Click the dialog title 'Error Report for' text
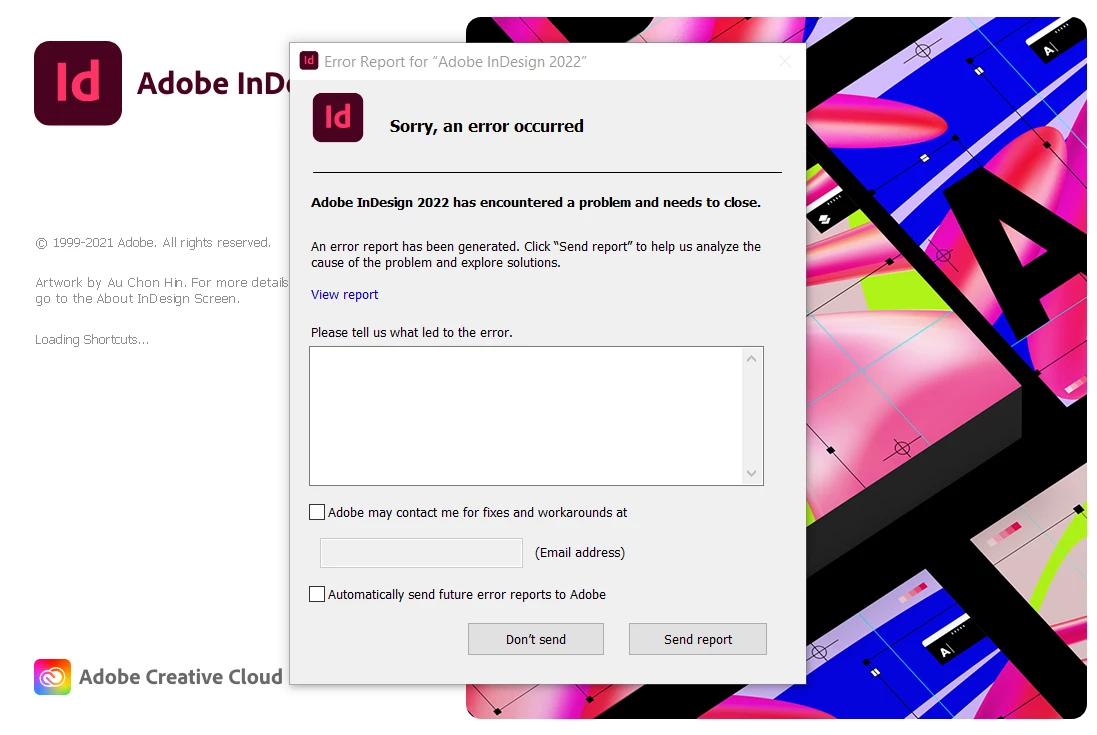Screen dimensions: 1097x735 pos(455,62)
